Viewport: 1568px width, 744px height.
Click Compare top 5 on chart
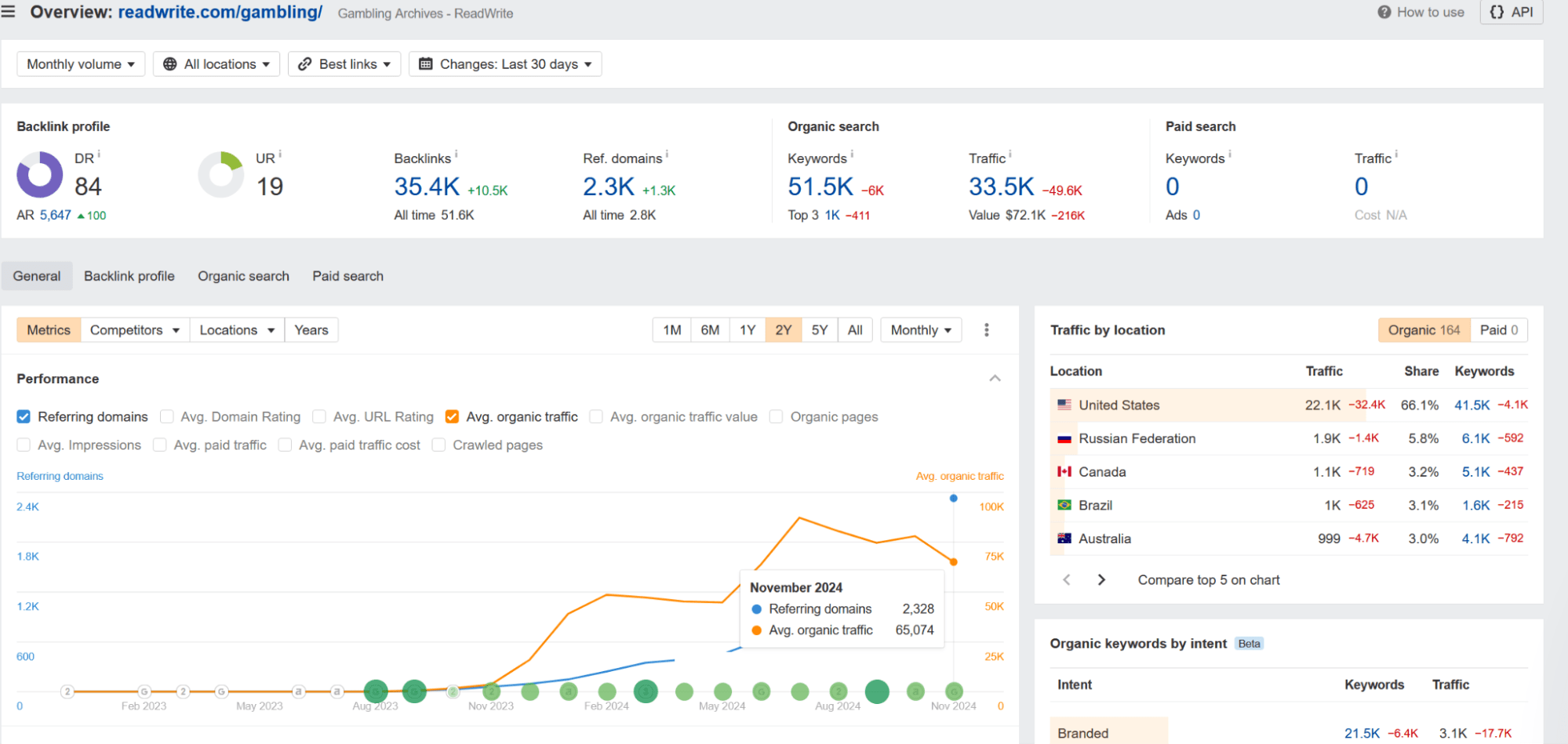(1208, 580)
